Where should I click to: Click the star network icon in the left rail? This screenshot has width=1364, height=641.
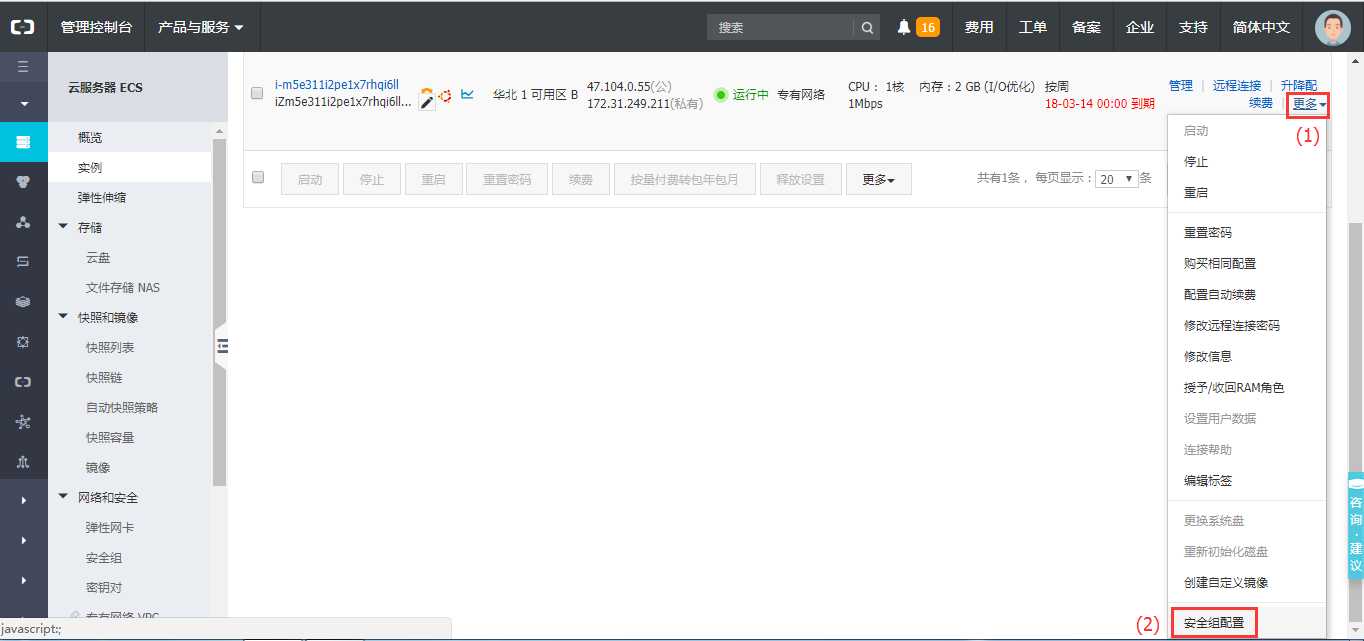23,422
